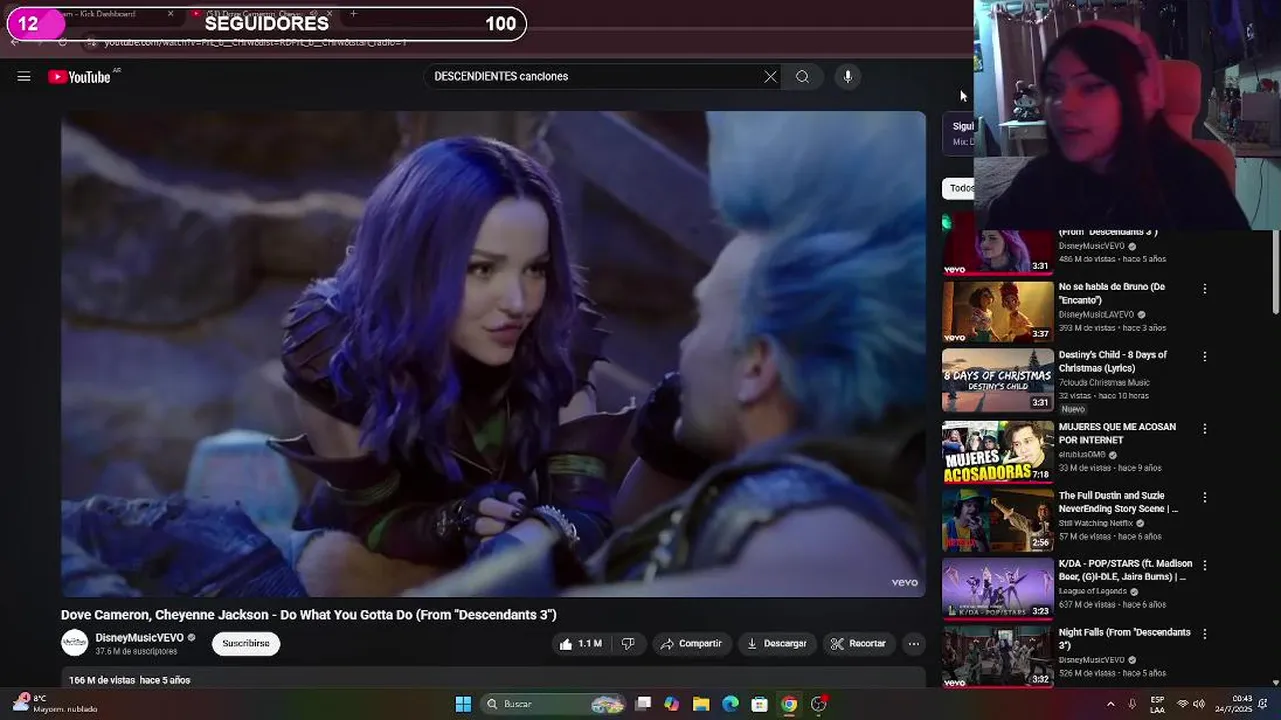The height and width of the screenshot is (720, 1281).
Task: Open Task View in taskbar
Action: [x=643, y=704]
